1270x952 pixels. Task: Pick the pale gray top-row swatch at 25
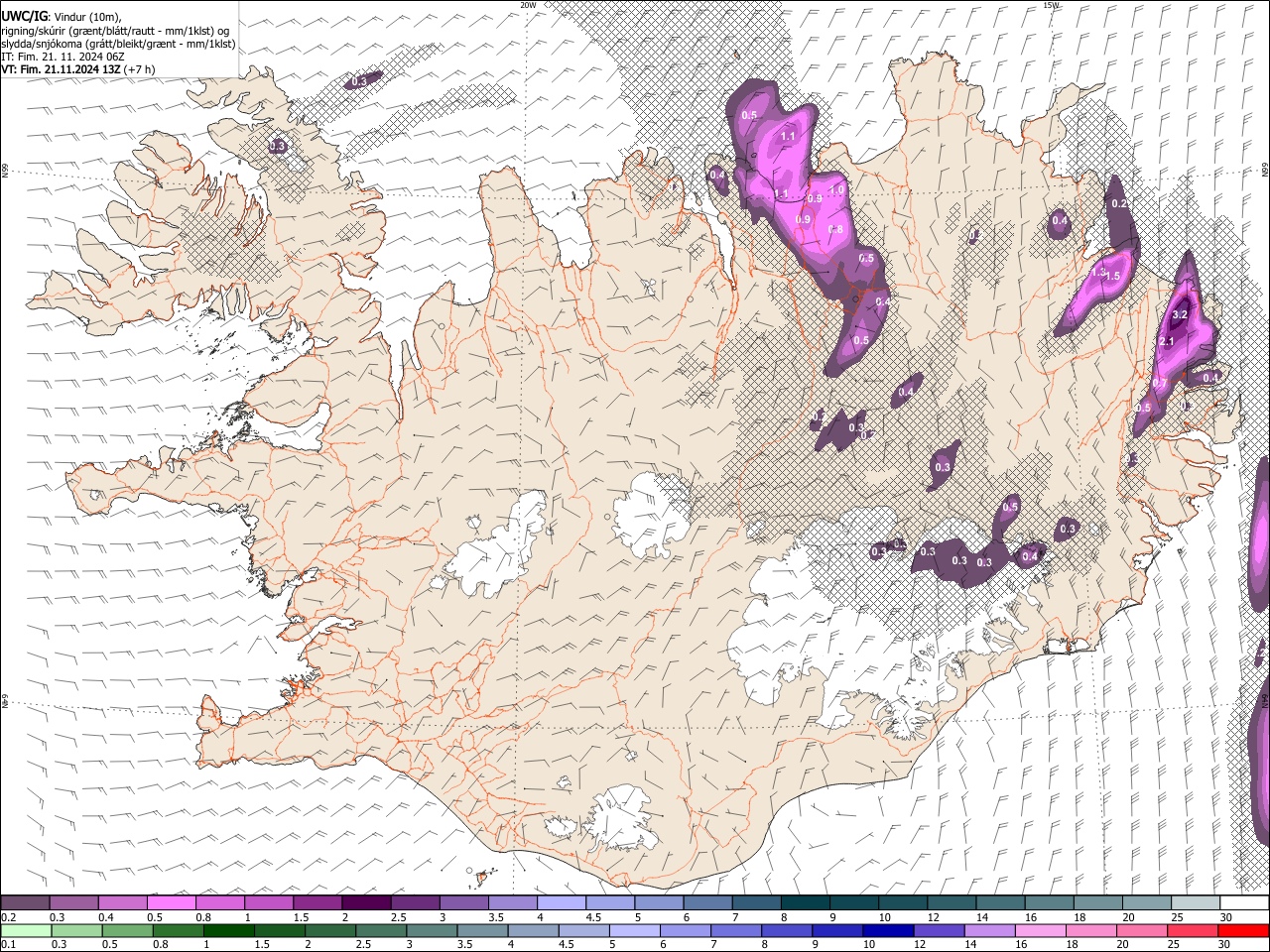(1196, 903)
